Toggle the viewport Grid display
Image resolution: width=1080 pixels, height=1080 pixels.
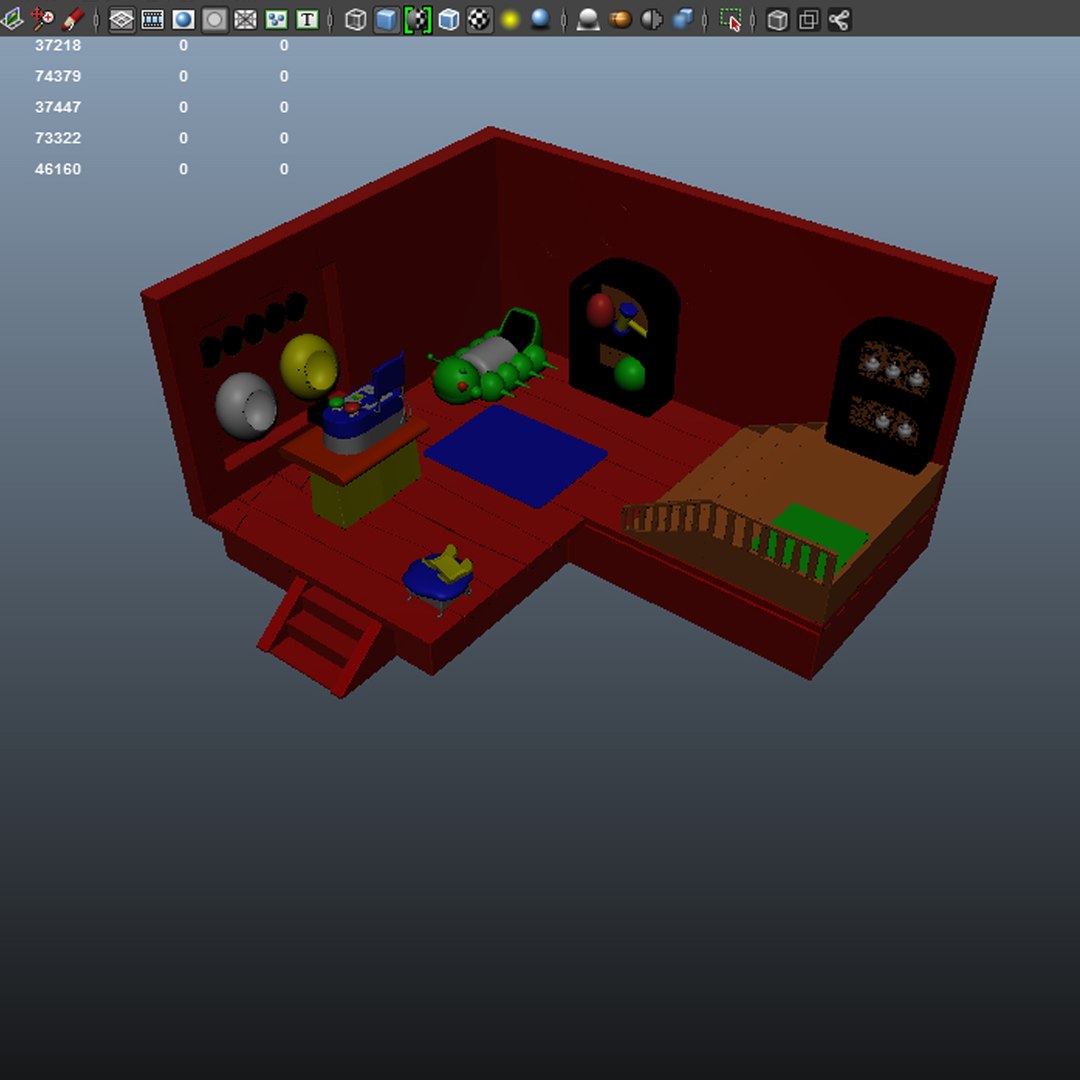coord(121,19)
